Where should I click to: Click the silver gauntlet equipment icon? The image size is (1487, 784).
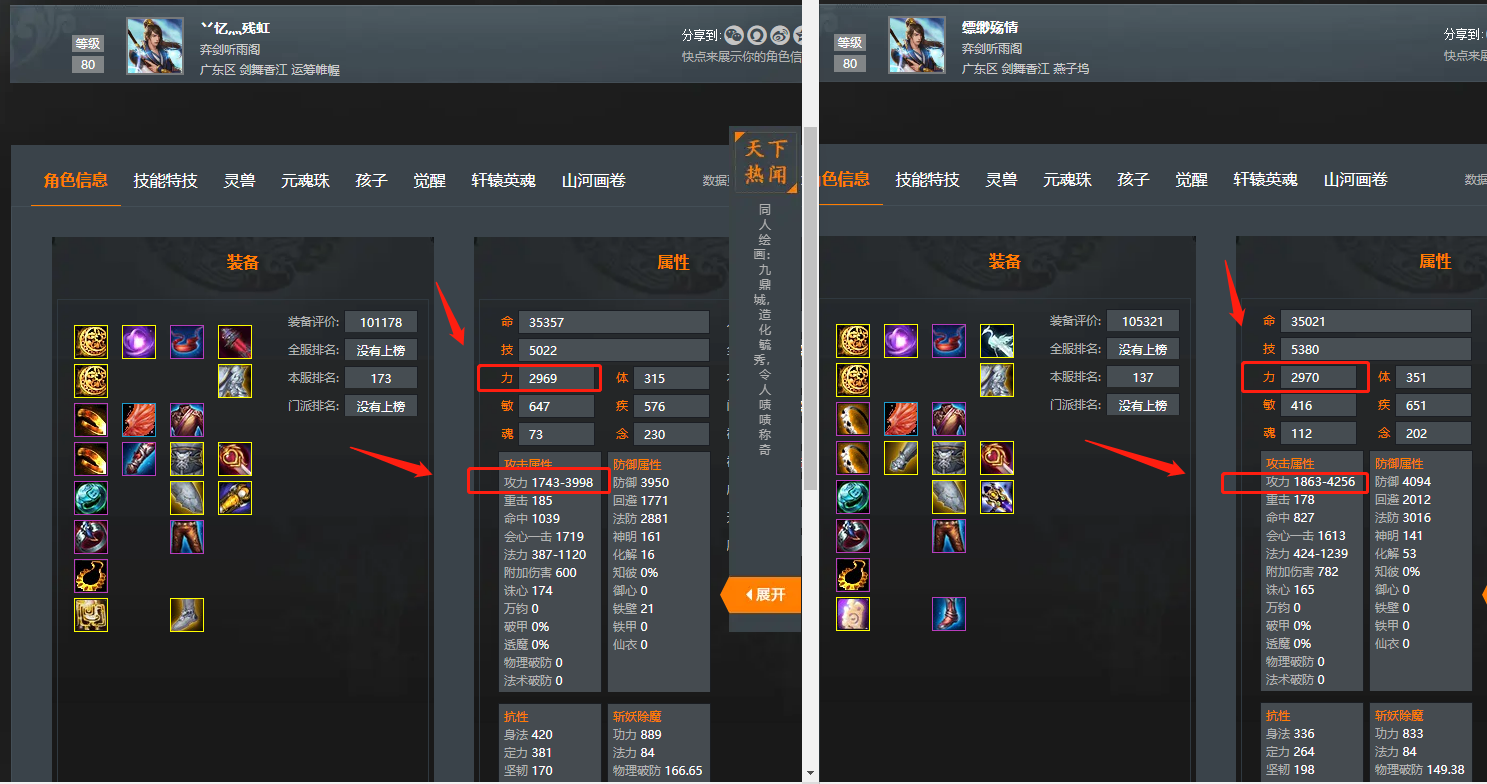[x=901, y=459]
